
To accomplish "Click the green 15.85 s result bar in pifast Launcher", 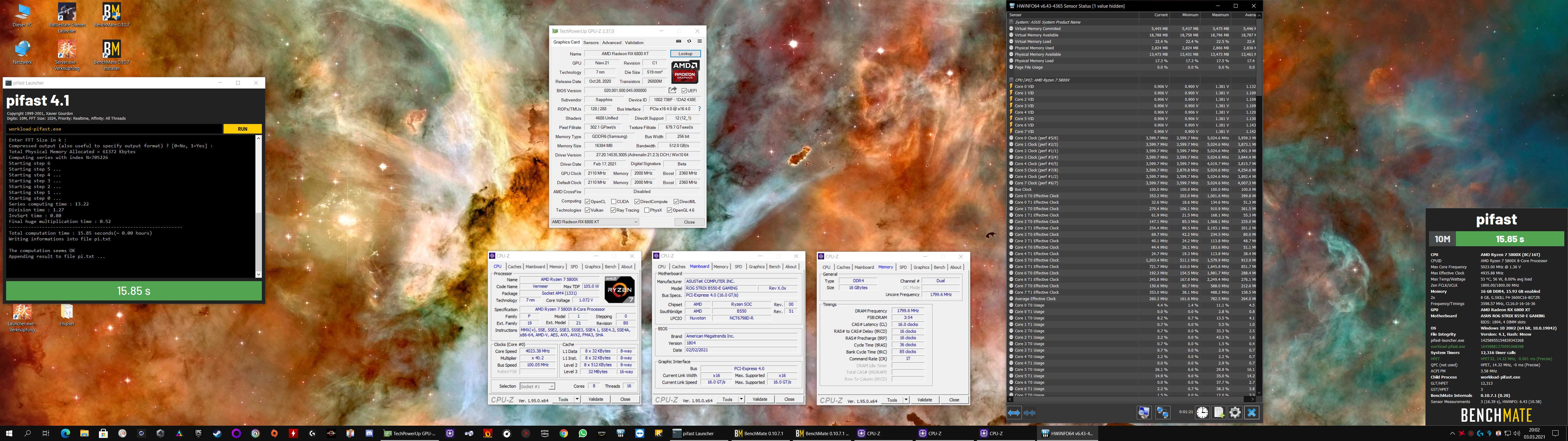I will click(134, 291).
